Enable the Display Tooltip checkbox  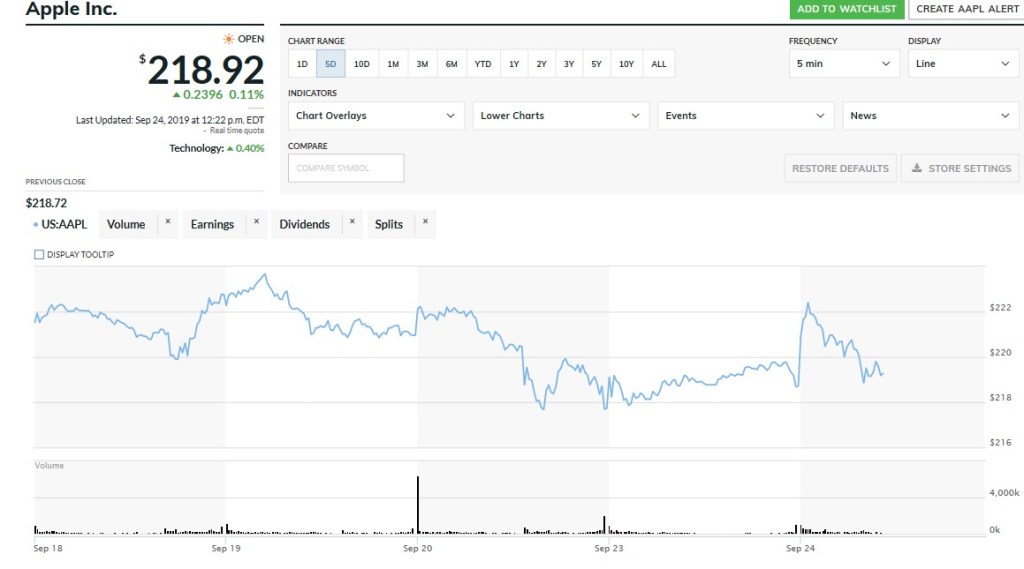[x=40, y=255]
